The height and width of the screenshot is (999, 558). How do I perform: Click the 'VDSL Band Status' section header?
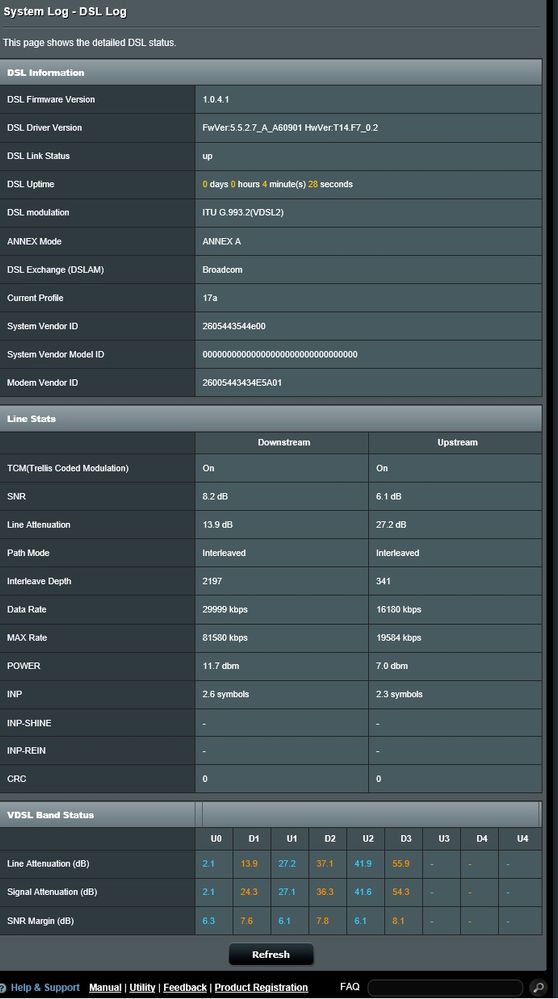[x=271, y=815]
